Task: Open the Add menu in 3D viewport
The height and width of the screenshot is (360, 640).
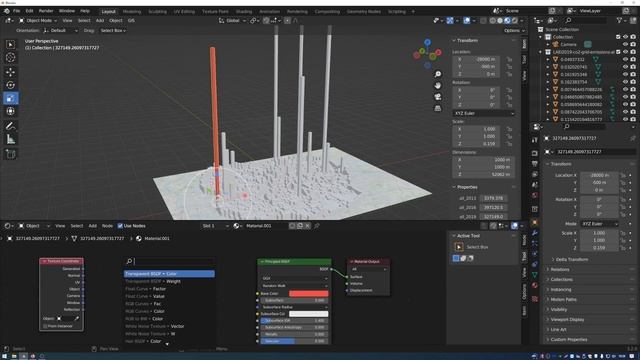Action: (100, 20)
